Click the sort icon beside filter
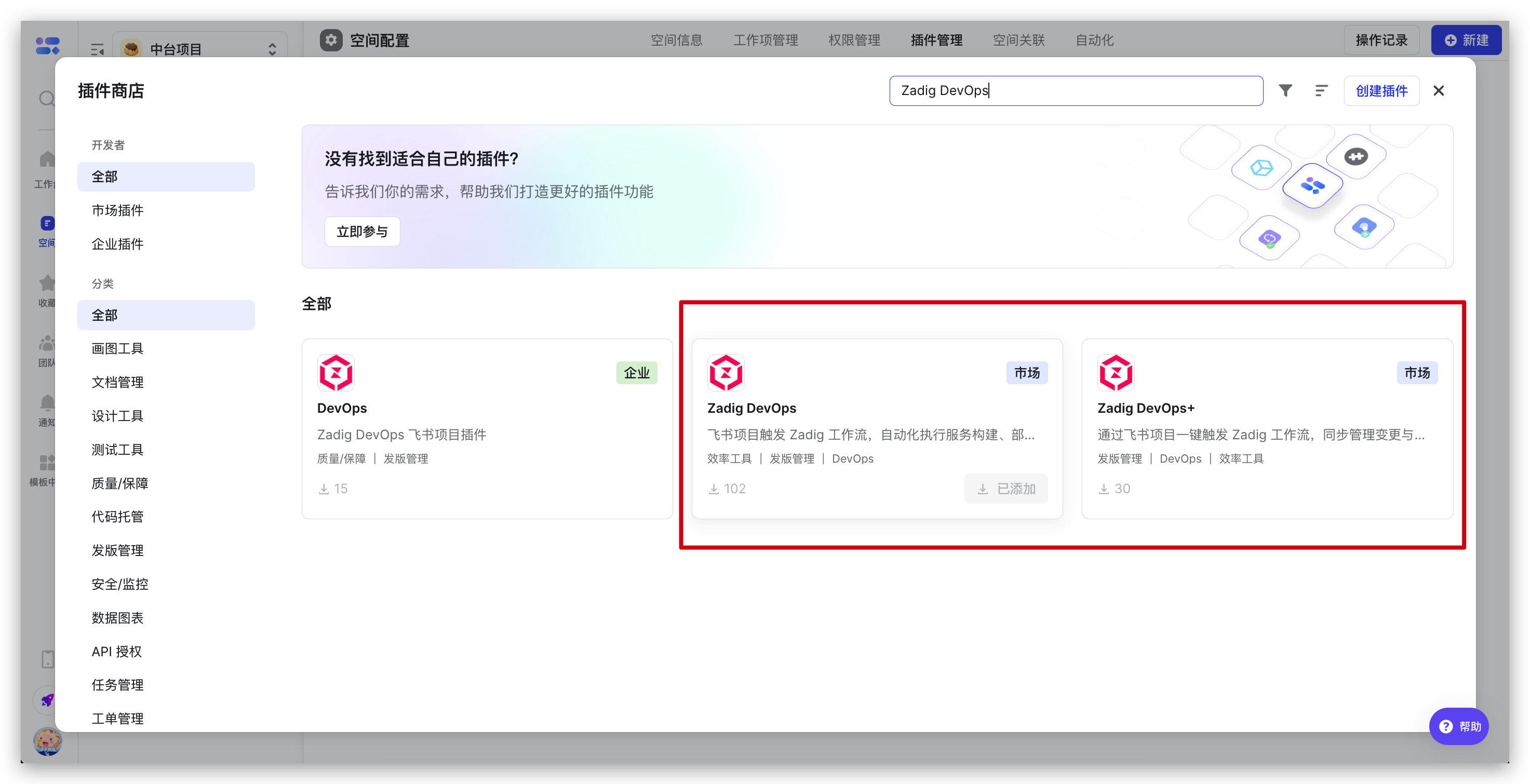 click(1321, 90)
